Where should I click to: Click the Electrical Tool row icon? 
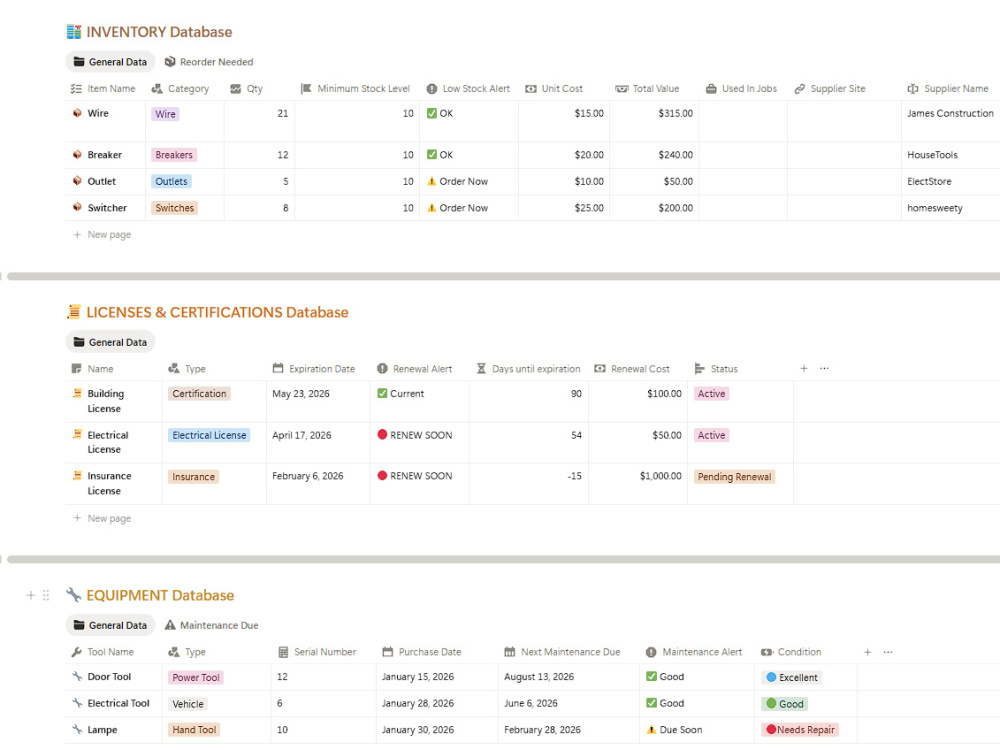(x=77, y=703)
